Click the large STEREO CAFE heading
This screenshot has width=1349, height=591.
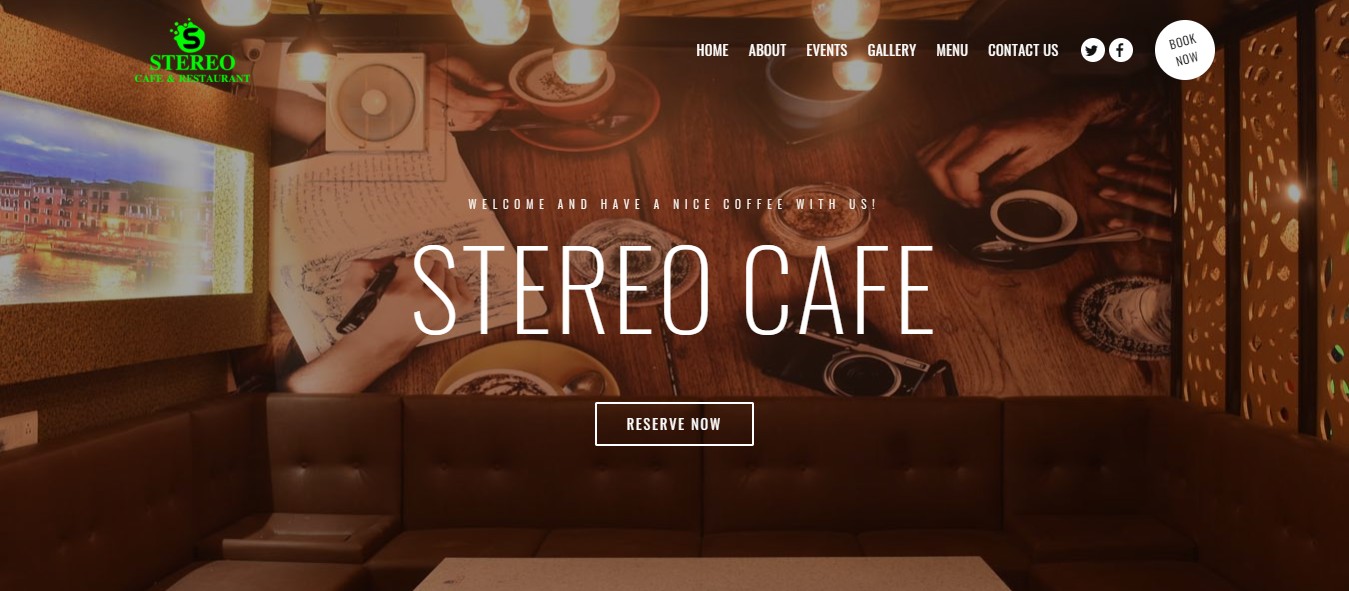[674, 290]
